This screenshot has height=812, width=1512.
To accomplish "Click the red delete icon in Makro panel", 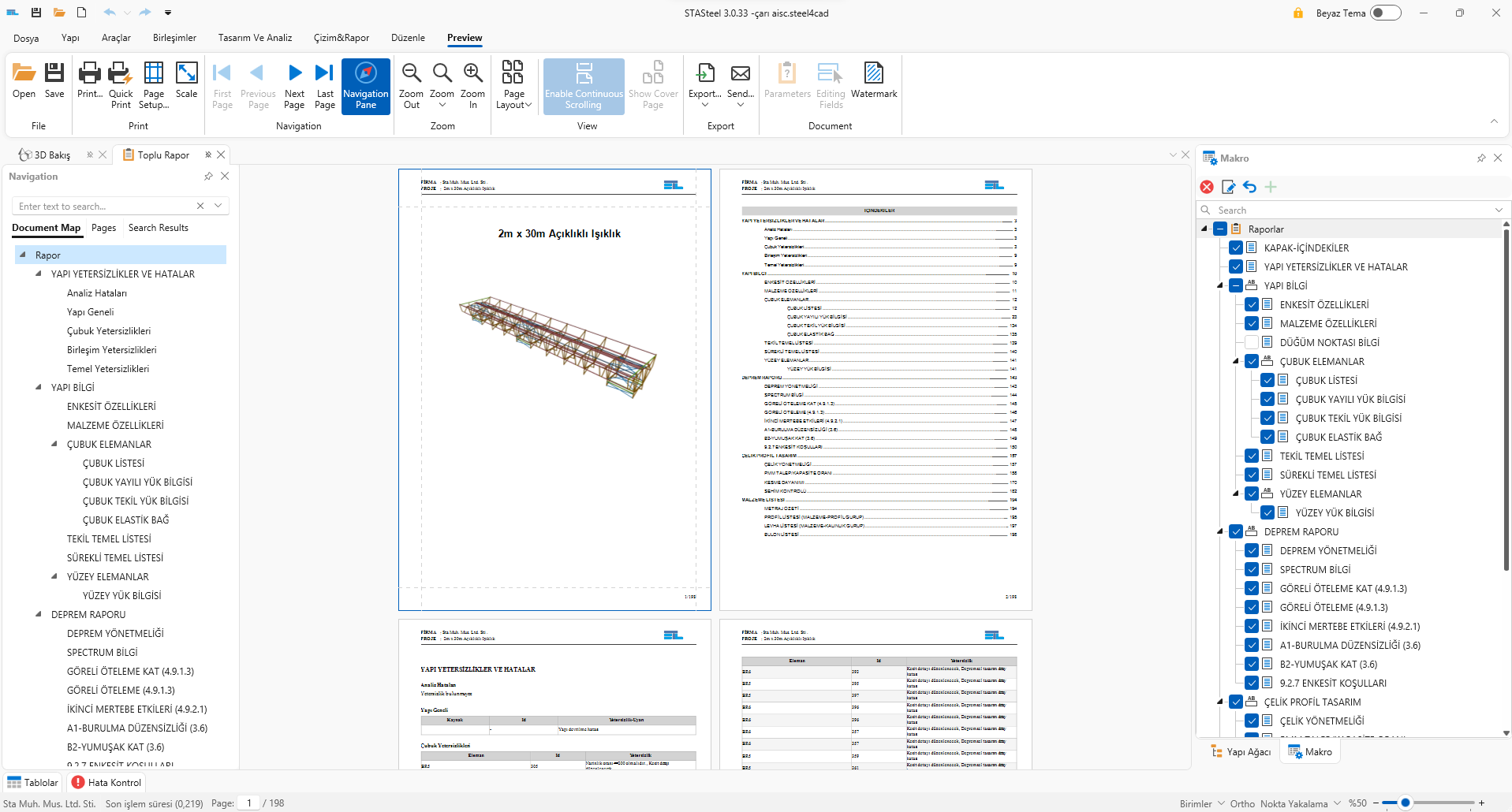I will (x=1207, y=187).
